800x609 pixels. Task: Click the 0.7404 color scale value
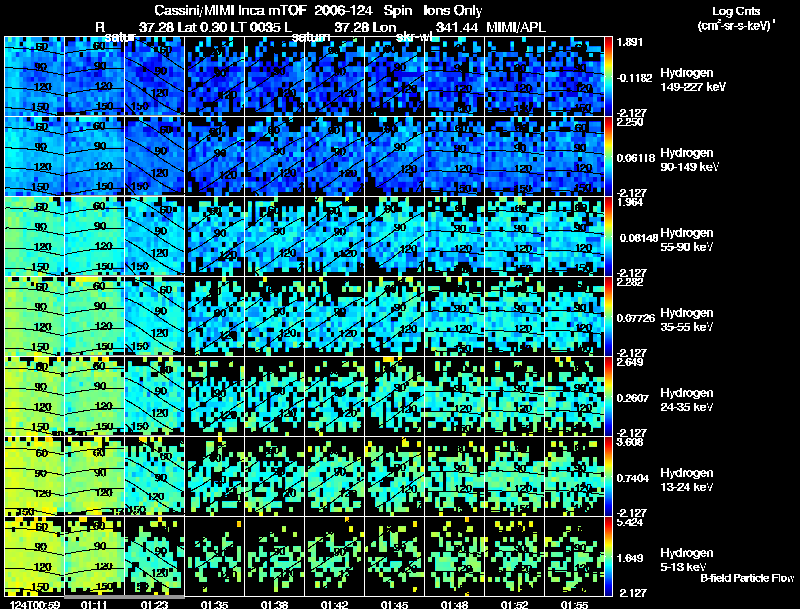633,478
